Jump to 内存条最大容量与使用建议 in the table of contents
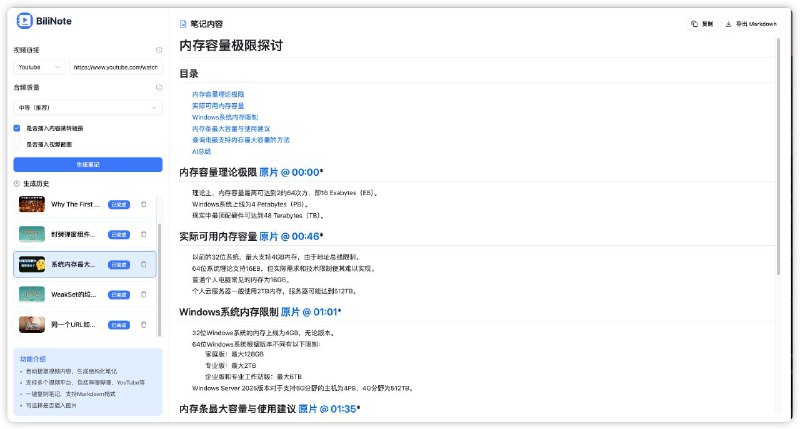The image size is (800, 429). [231, 129]
